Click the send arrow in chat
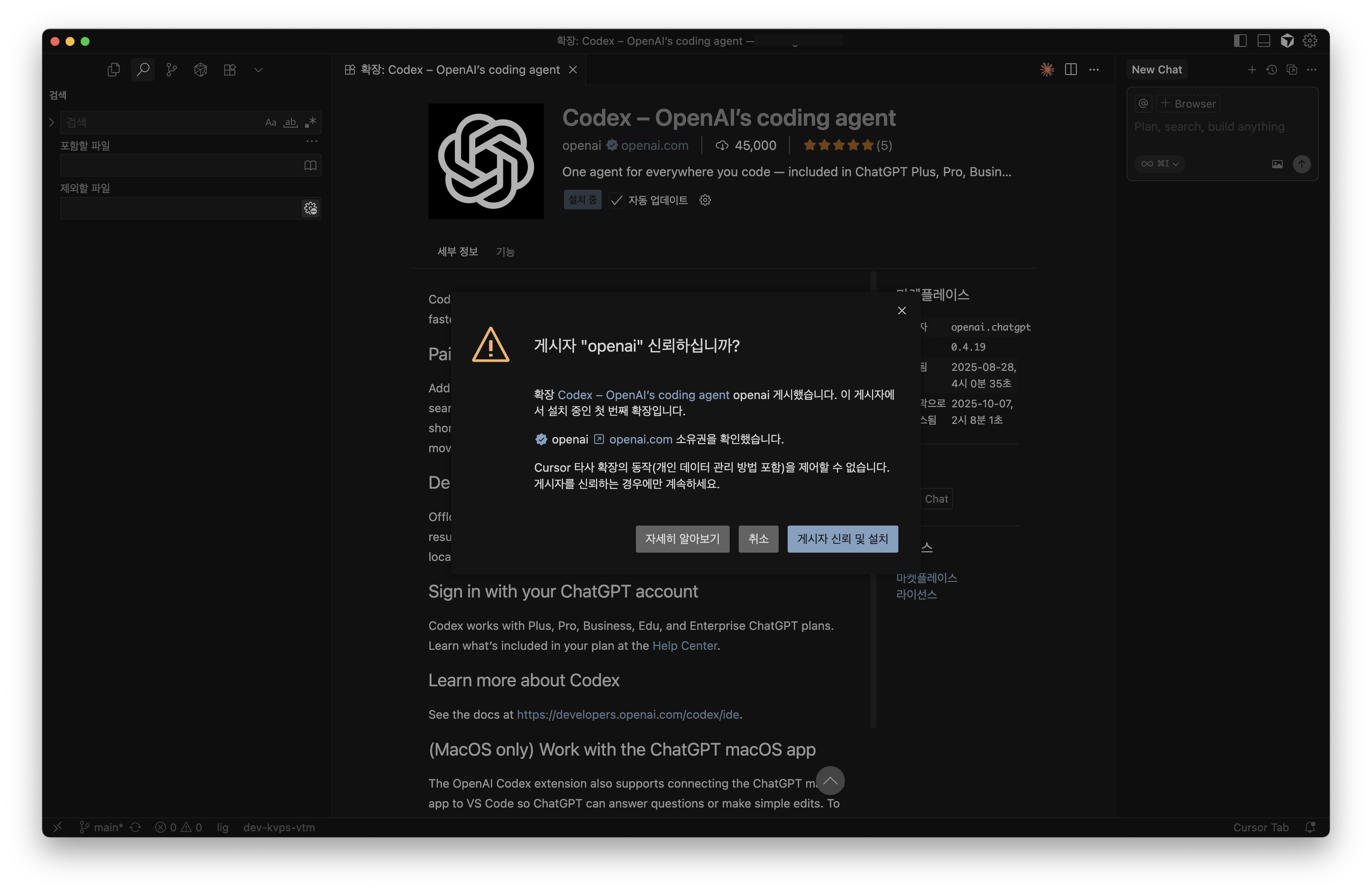Viewport: 1372px width, 893px height. click(x=1301, y=164)
